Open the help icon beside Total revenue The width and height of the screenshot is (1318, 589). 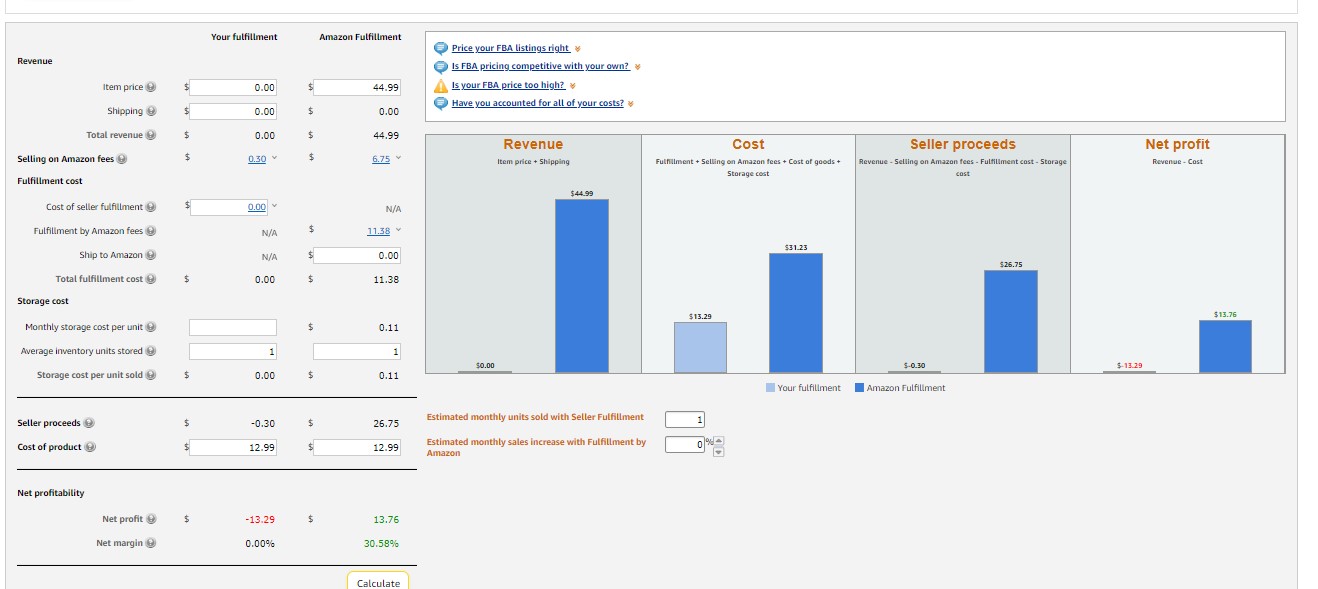click(x=152, y=135)
